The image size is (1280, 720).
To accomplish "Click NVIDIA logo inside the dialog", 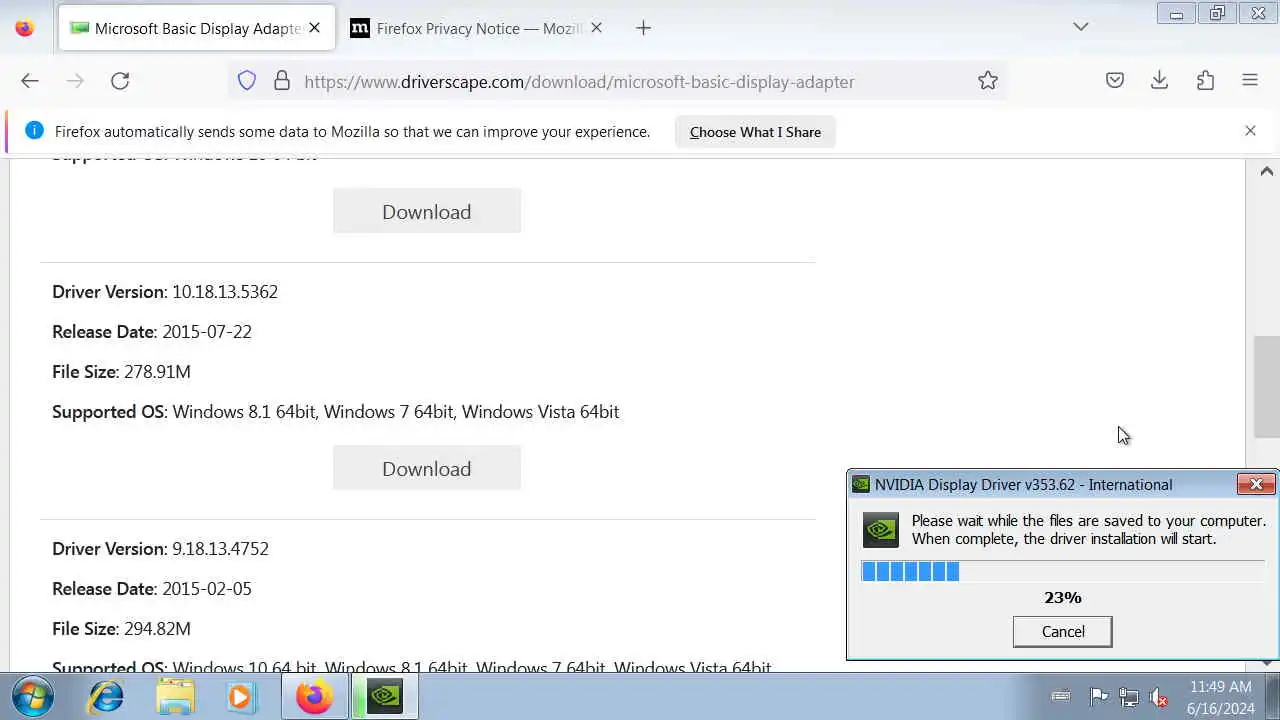I will click(881, 530).
